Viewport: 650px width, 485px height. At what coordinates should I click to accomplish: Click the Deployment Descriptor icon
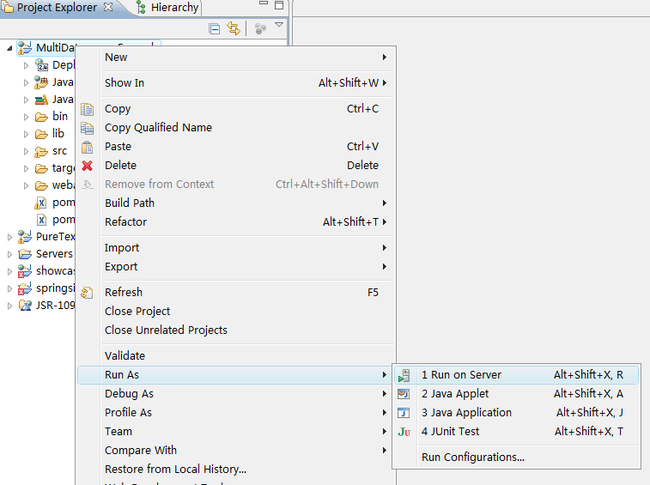click(41, 65)
